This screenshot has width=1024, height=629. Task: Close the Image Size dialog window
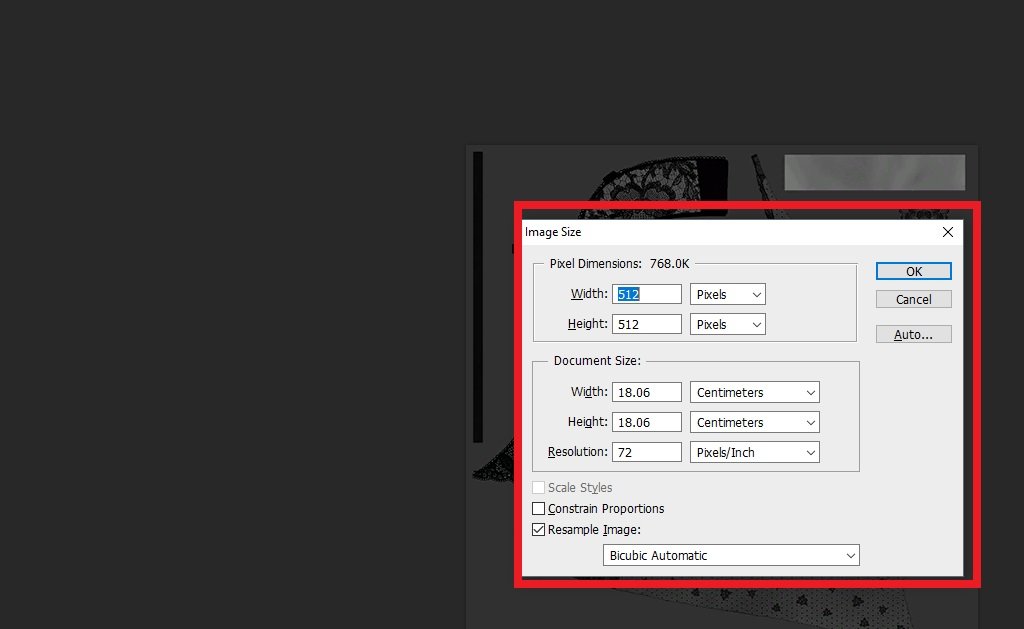coord(948,232)
